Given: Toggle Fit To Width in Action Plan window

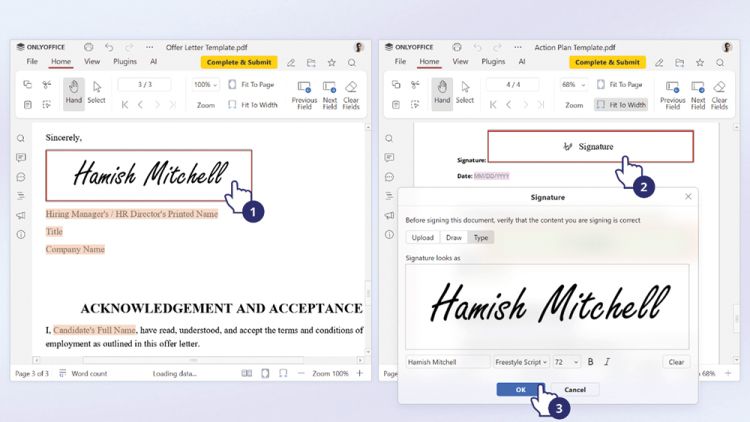Looking at the screenshot, I should click(x=621, y=105).
